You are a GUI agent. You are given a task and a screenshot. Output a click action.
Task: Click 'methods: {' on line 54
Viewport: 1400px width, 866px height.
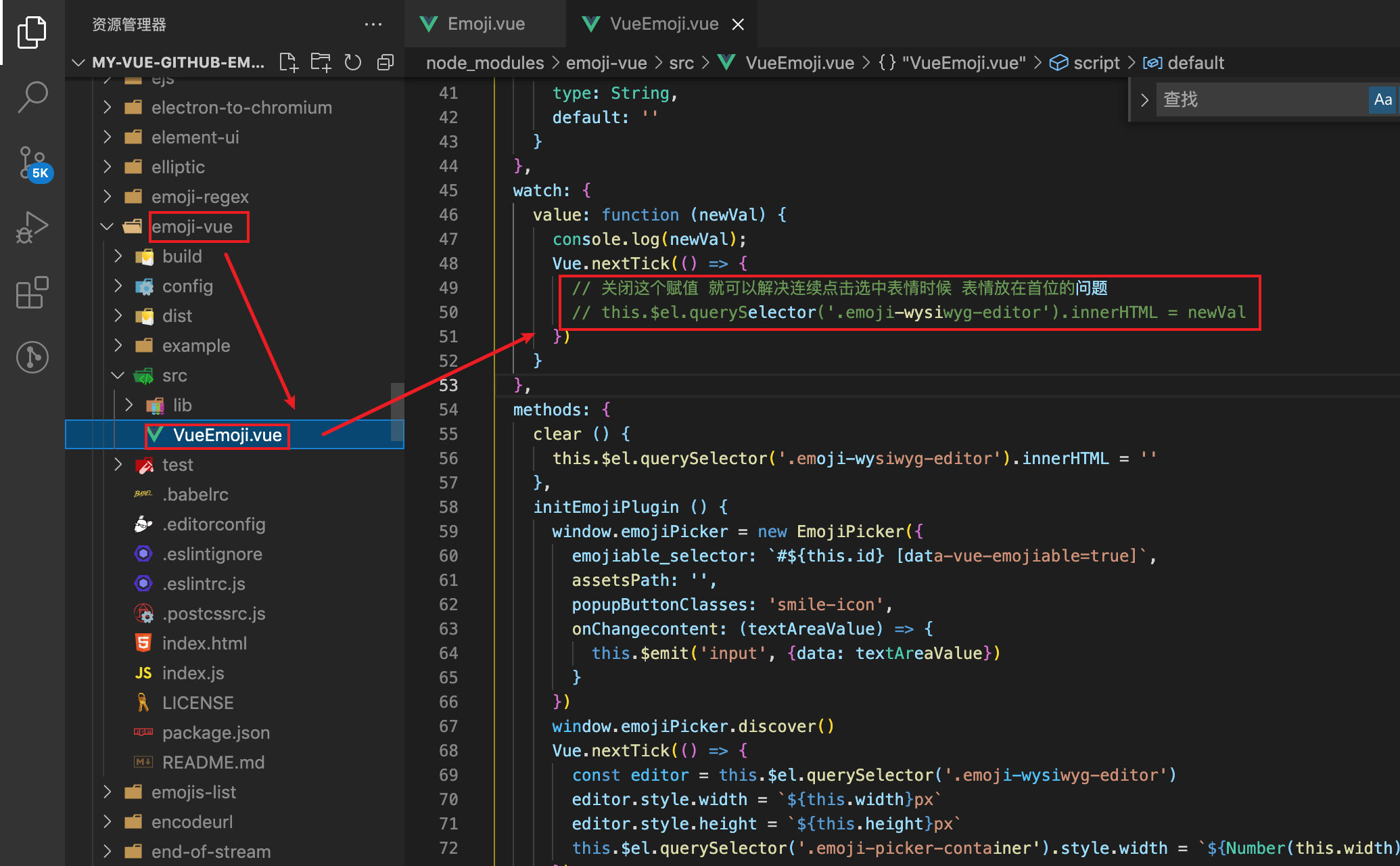pos(561,410)
